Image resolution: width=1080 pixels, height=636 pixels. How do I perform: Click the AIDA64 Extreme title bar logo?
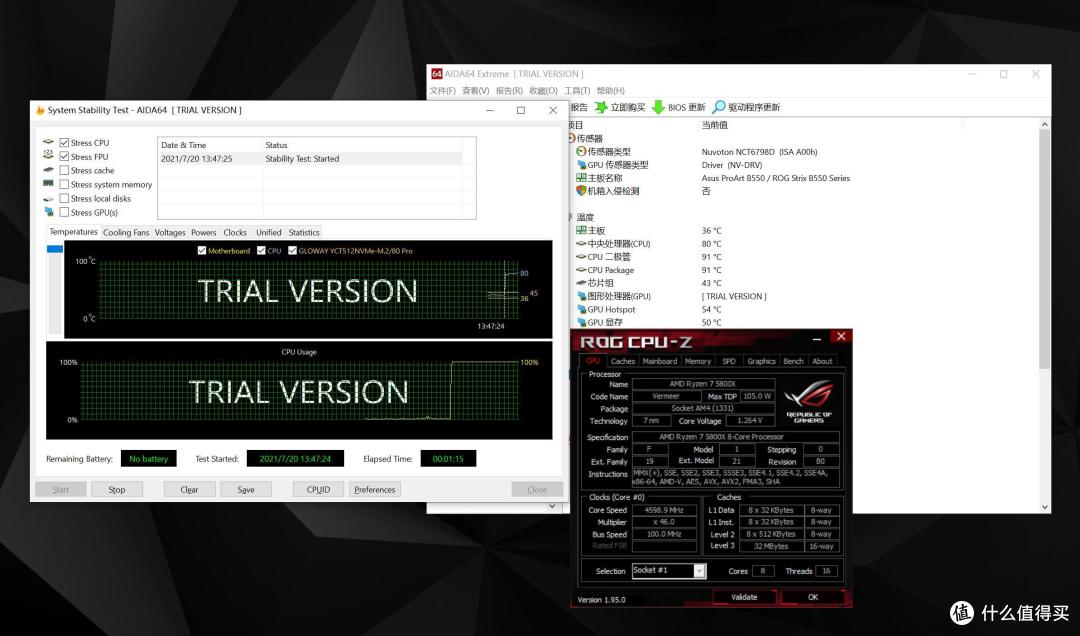pos(437,74)
